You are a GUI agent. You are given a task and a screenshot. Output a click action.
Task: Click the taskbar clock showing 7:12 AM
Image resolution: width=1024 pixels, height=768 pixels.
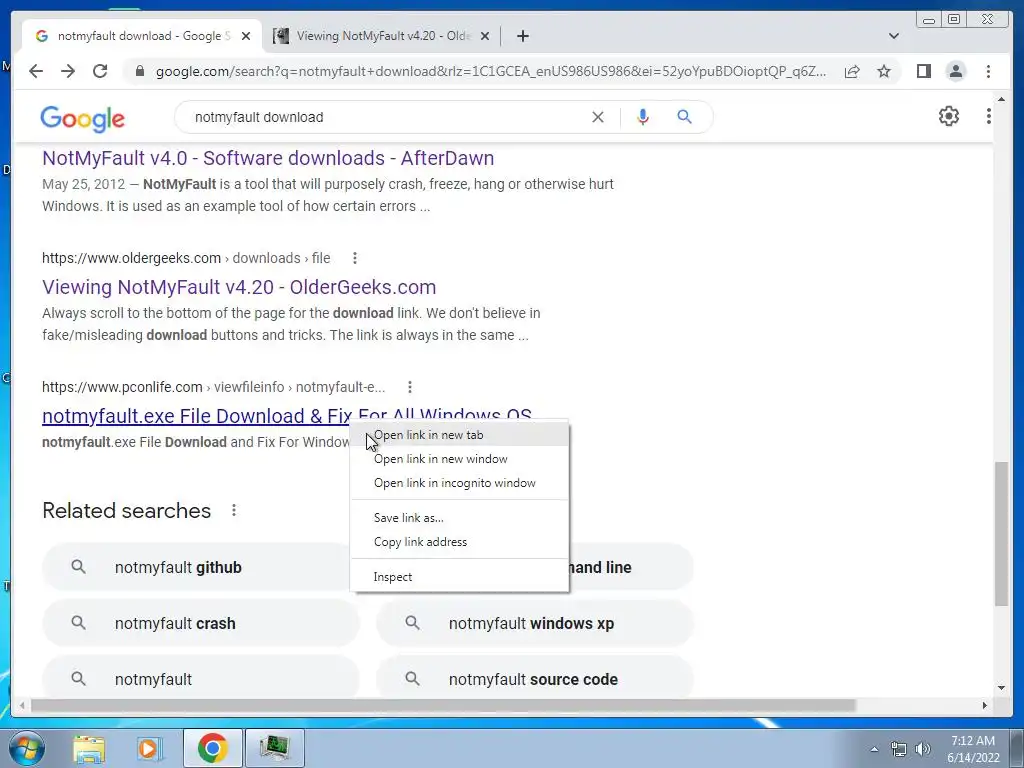click(973, 749)
